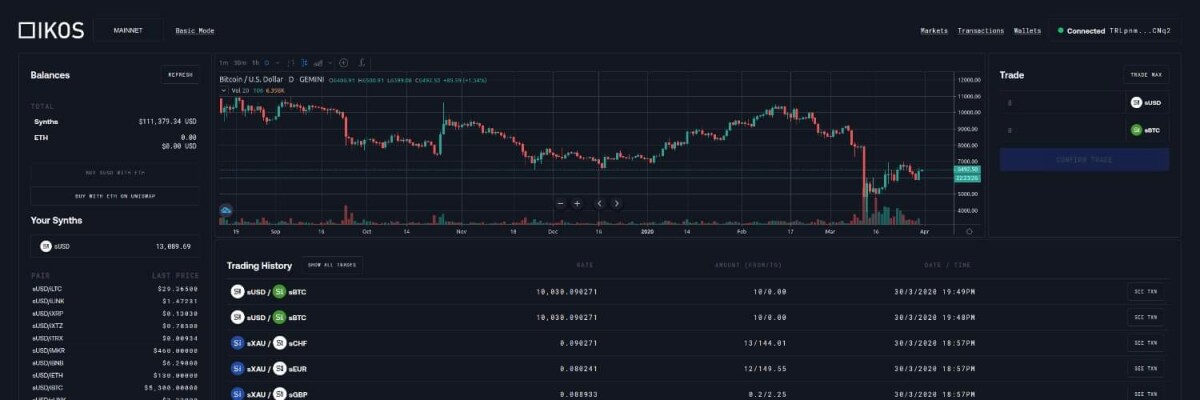This screenshot has width=1200, height=400.
Task: Select the 30m chart interval
Action: [240, 62]
